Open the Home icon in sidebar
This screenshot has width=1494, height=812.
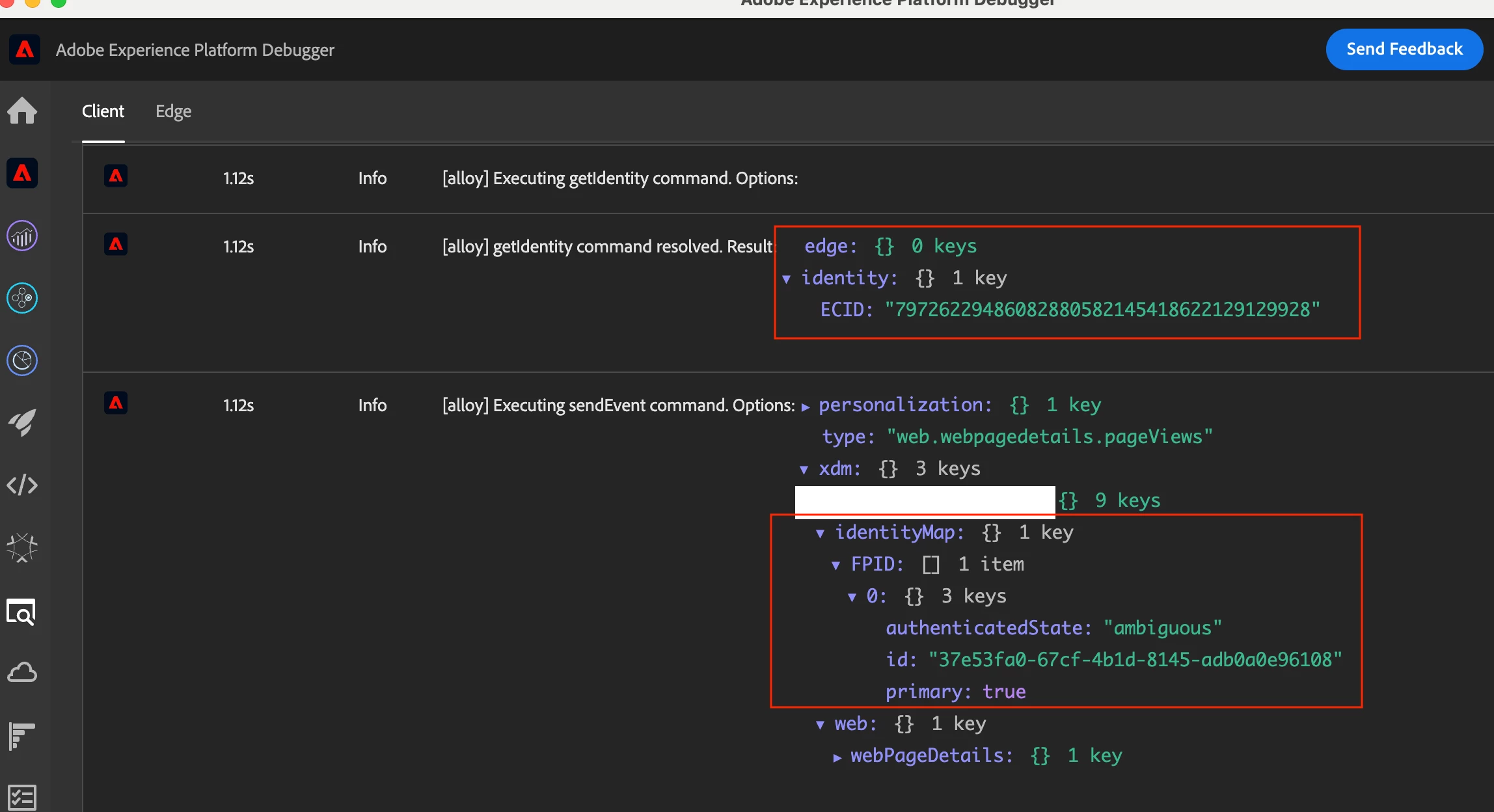[x=22, y=111]
